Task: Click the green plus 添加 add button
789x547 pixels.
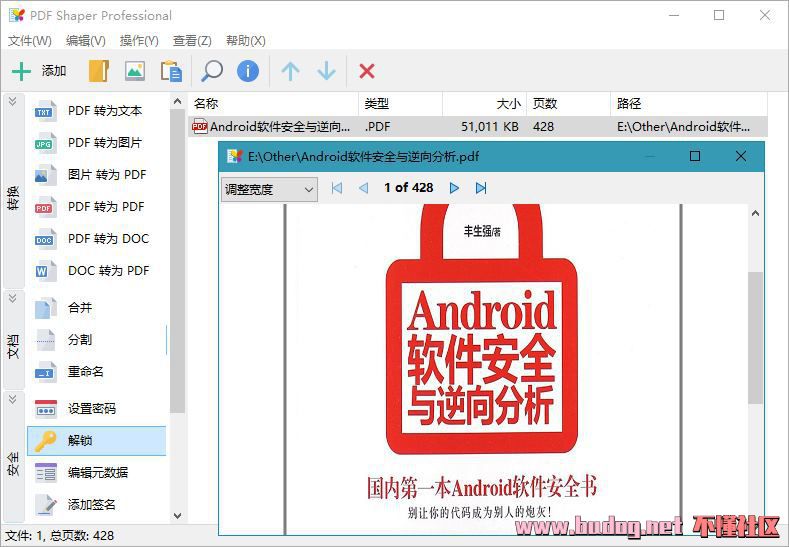Action: pyautogui.click(x=39, y=71)
